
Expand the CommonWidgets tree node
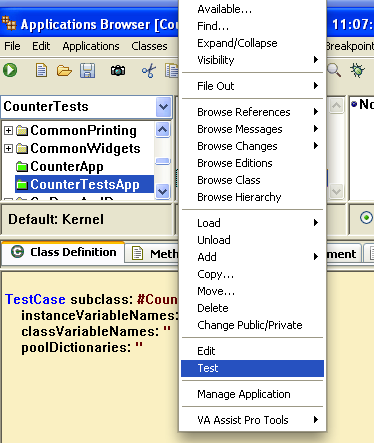pos(8,148)
